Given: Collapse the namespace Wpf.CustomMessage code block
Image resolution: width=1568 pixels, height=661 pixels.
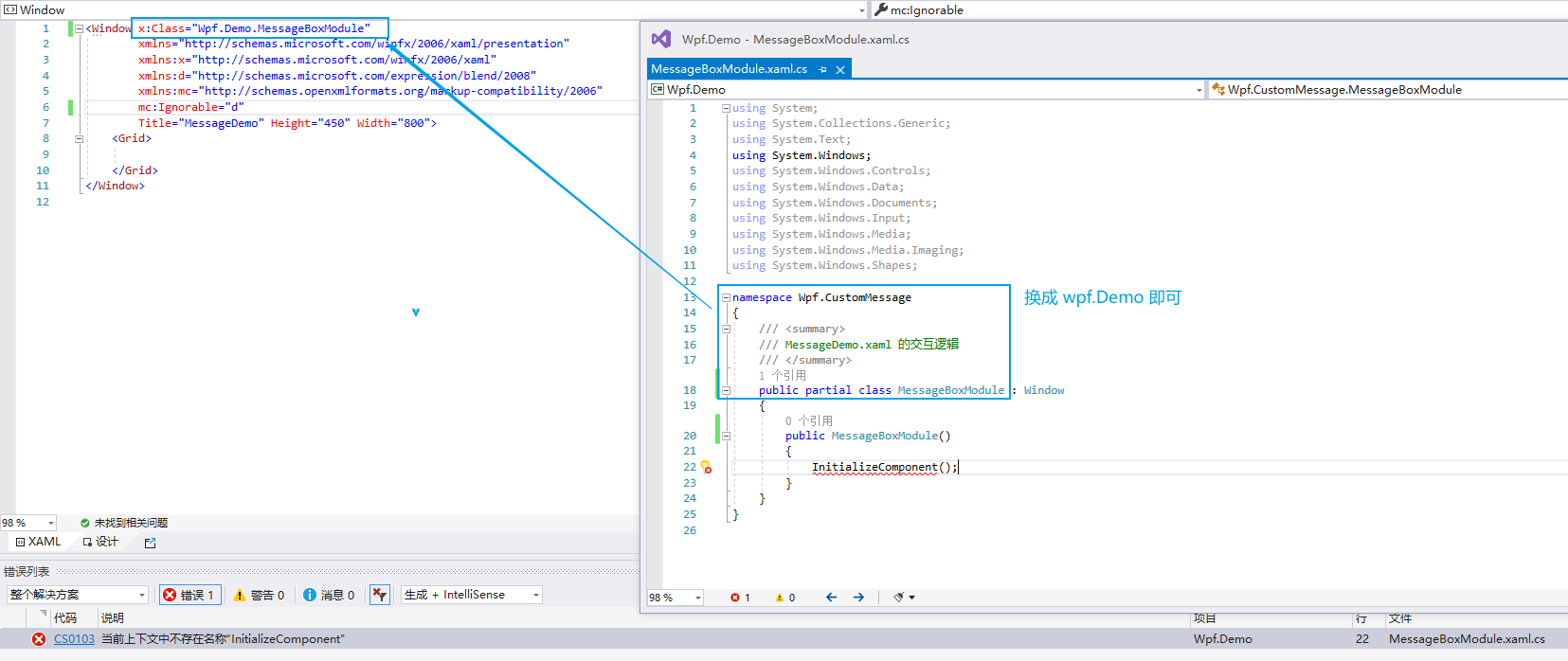Looking at the screenshot, I should [726, 297].
